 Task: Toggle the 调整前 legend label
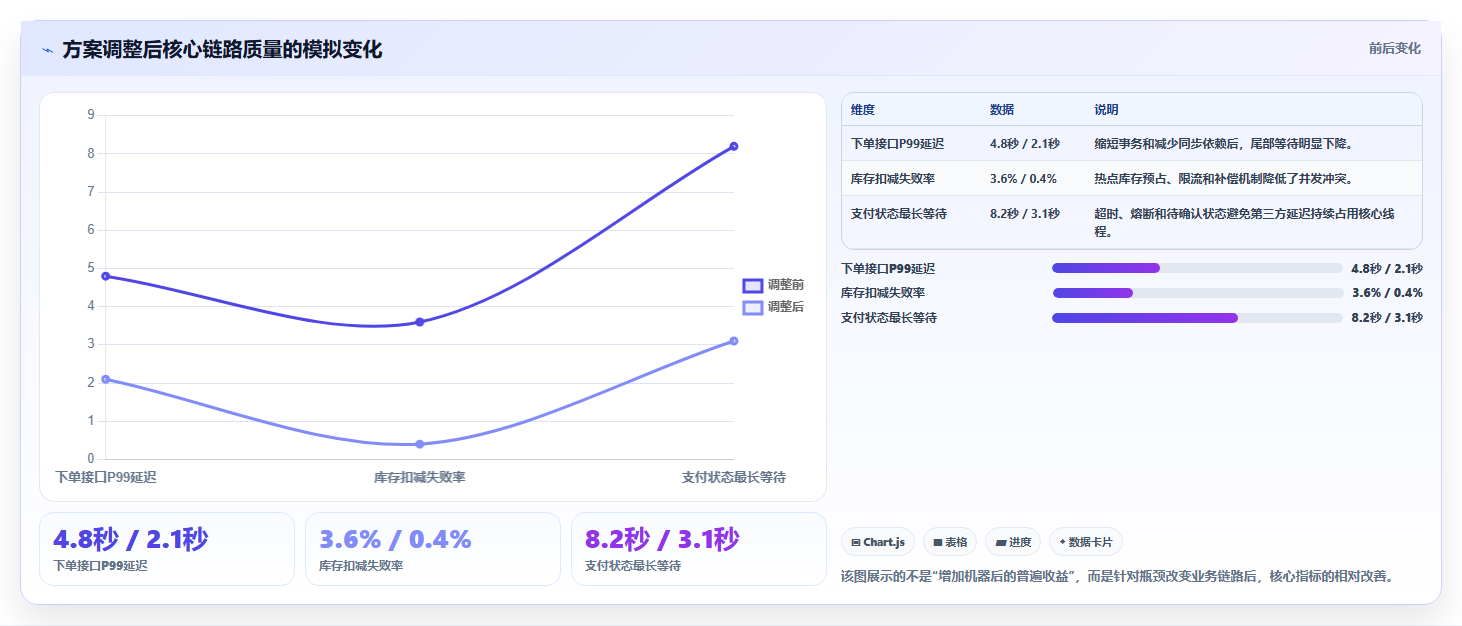[x=786, y=286]
